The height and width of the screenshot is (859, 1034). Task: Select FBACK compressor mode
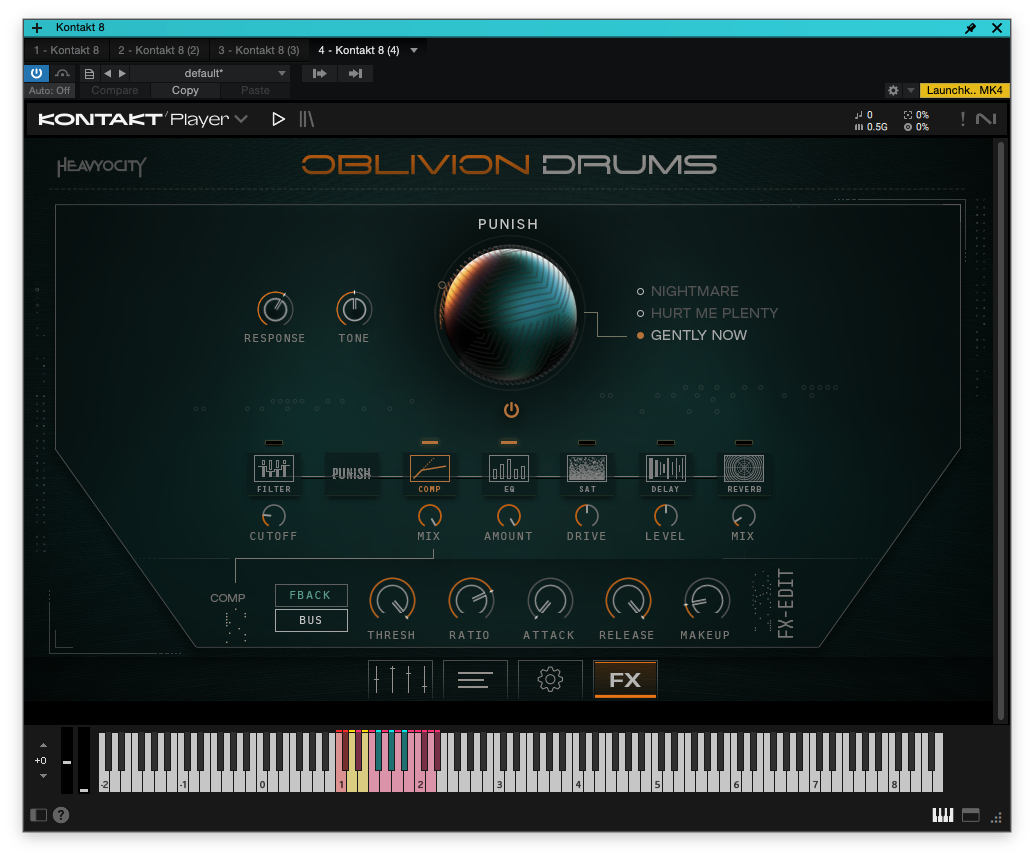(311, 595)
